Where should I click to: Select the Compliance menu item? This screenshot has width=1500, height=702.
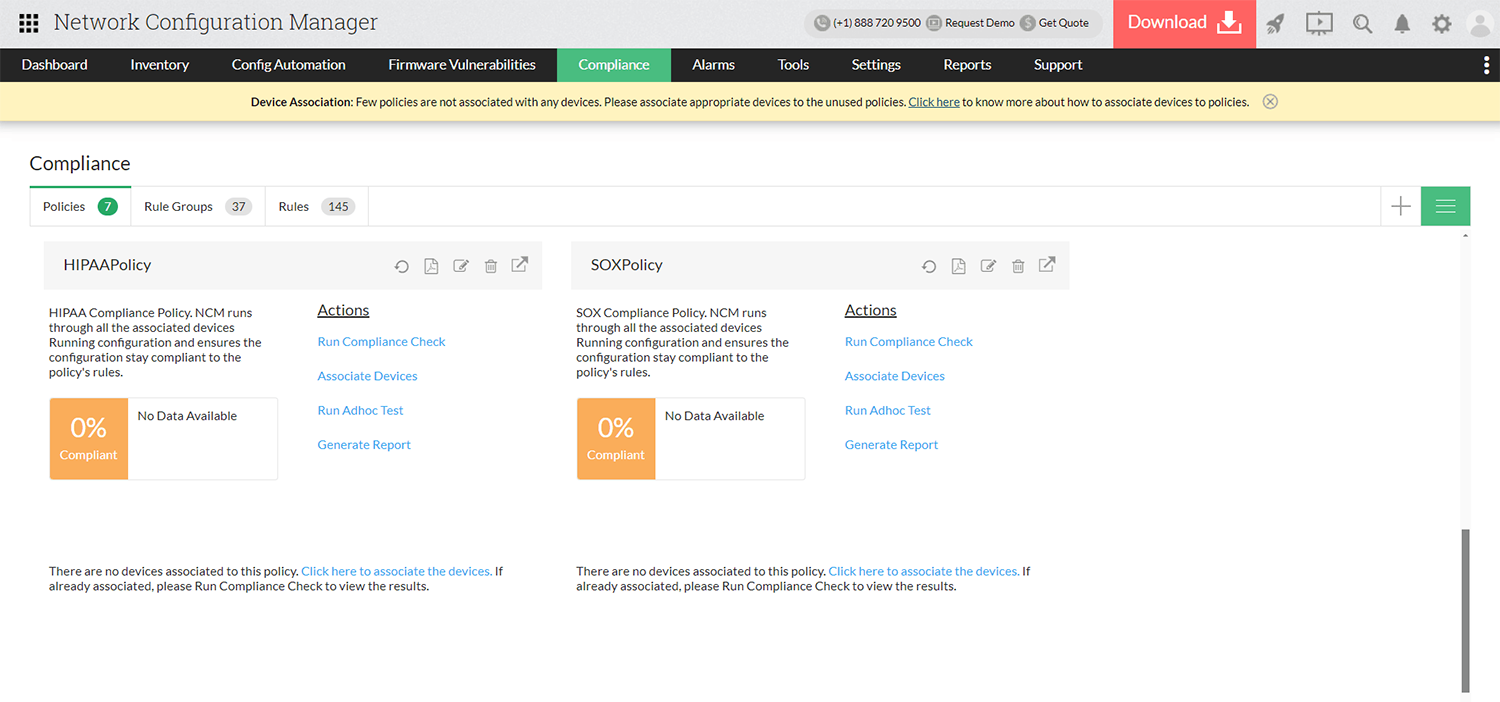pyautogui.click(x=614, y=65)
